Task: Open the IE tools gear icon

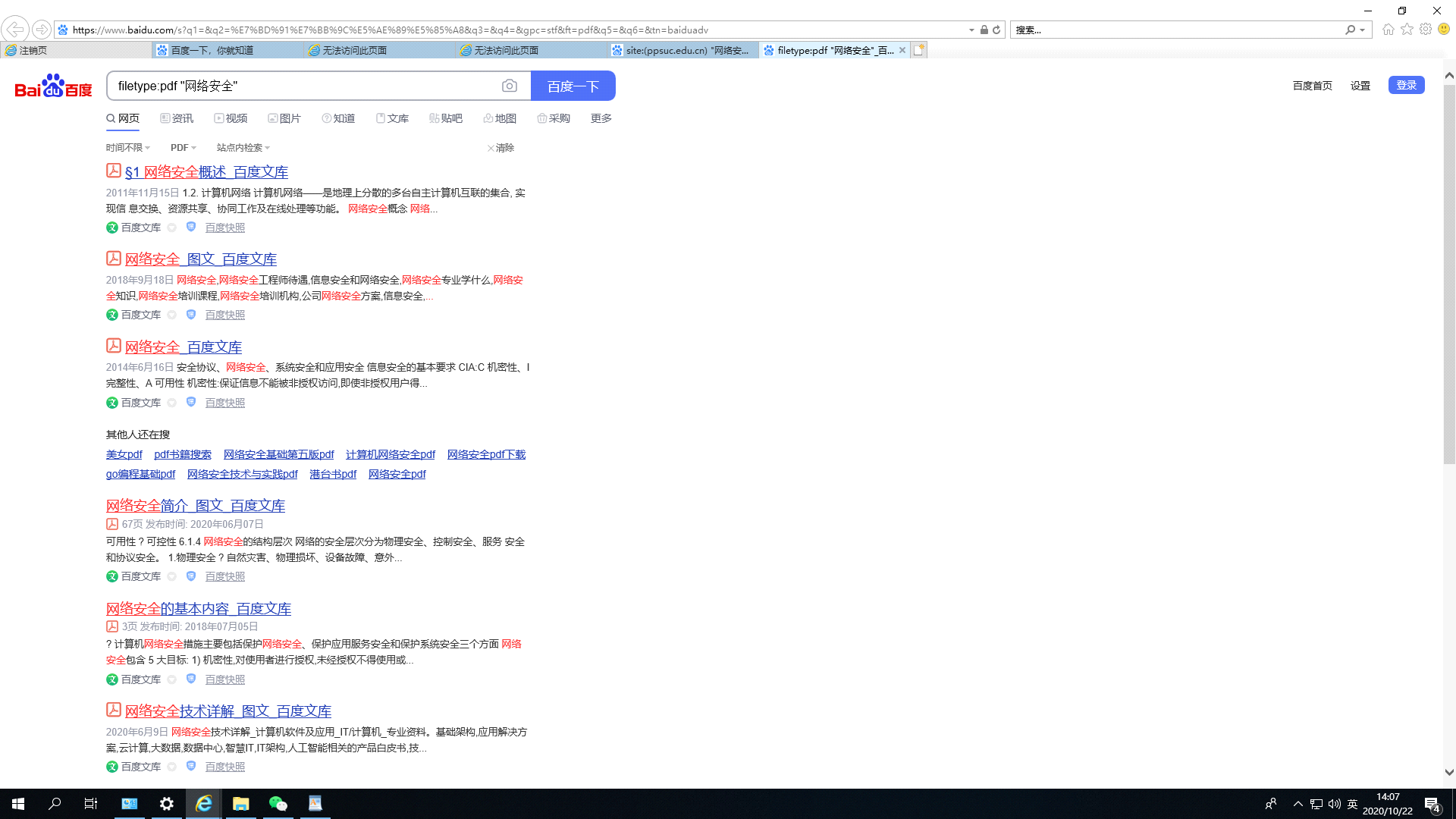Action: [1426, 30]
